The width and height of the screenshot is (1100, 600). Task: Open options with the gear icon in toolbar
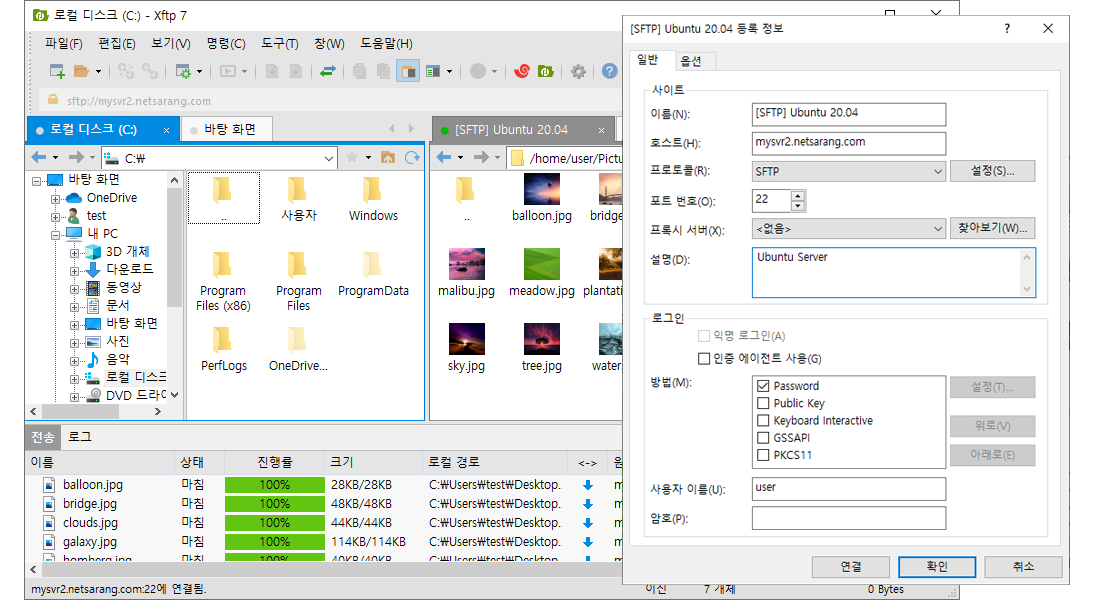pyautogui.click(x=578, y=71)
